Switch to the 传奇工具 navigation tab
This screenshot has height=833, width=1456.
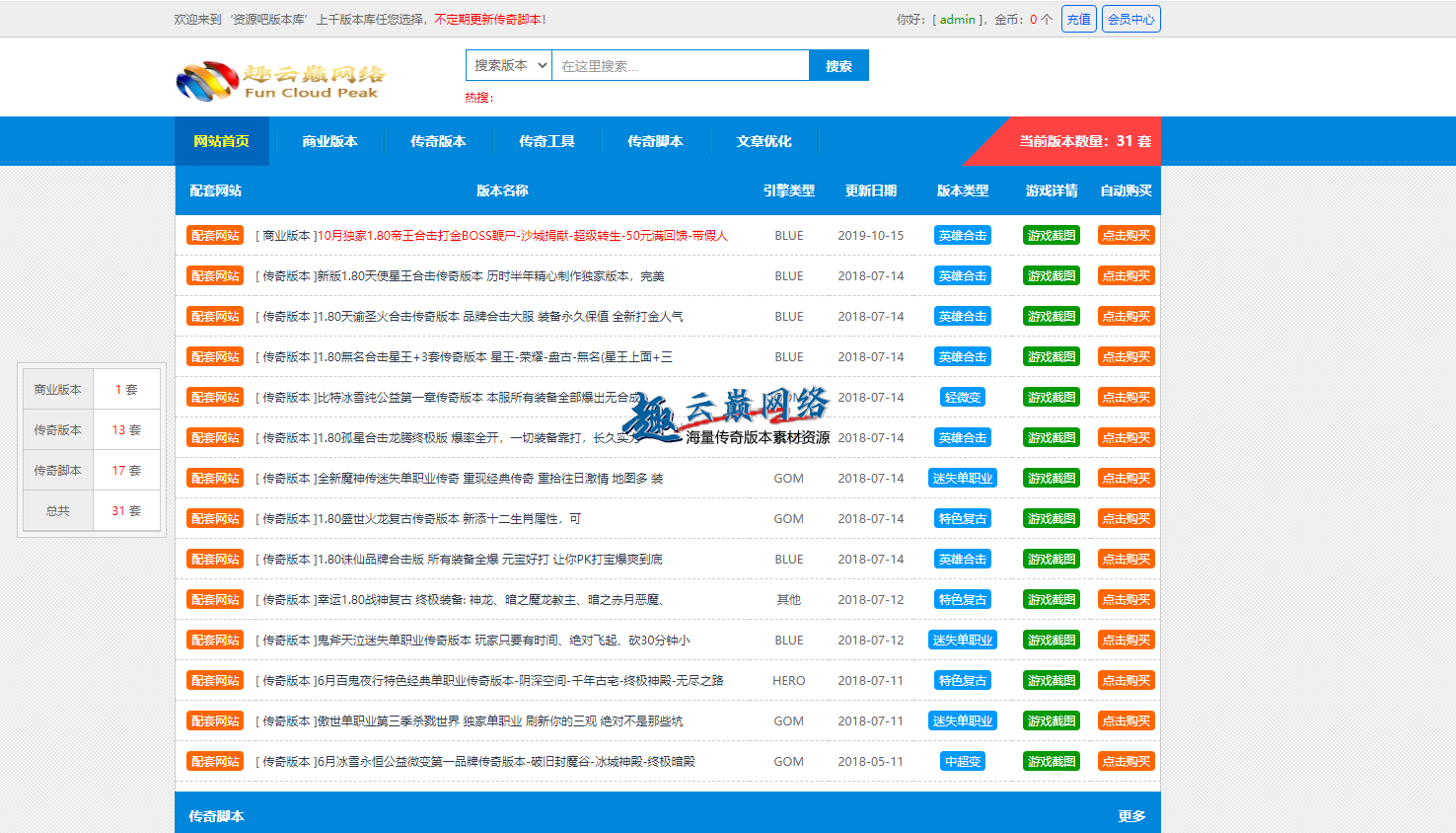[x=546, y=141]
